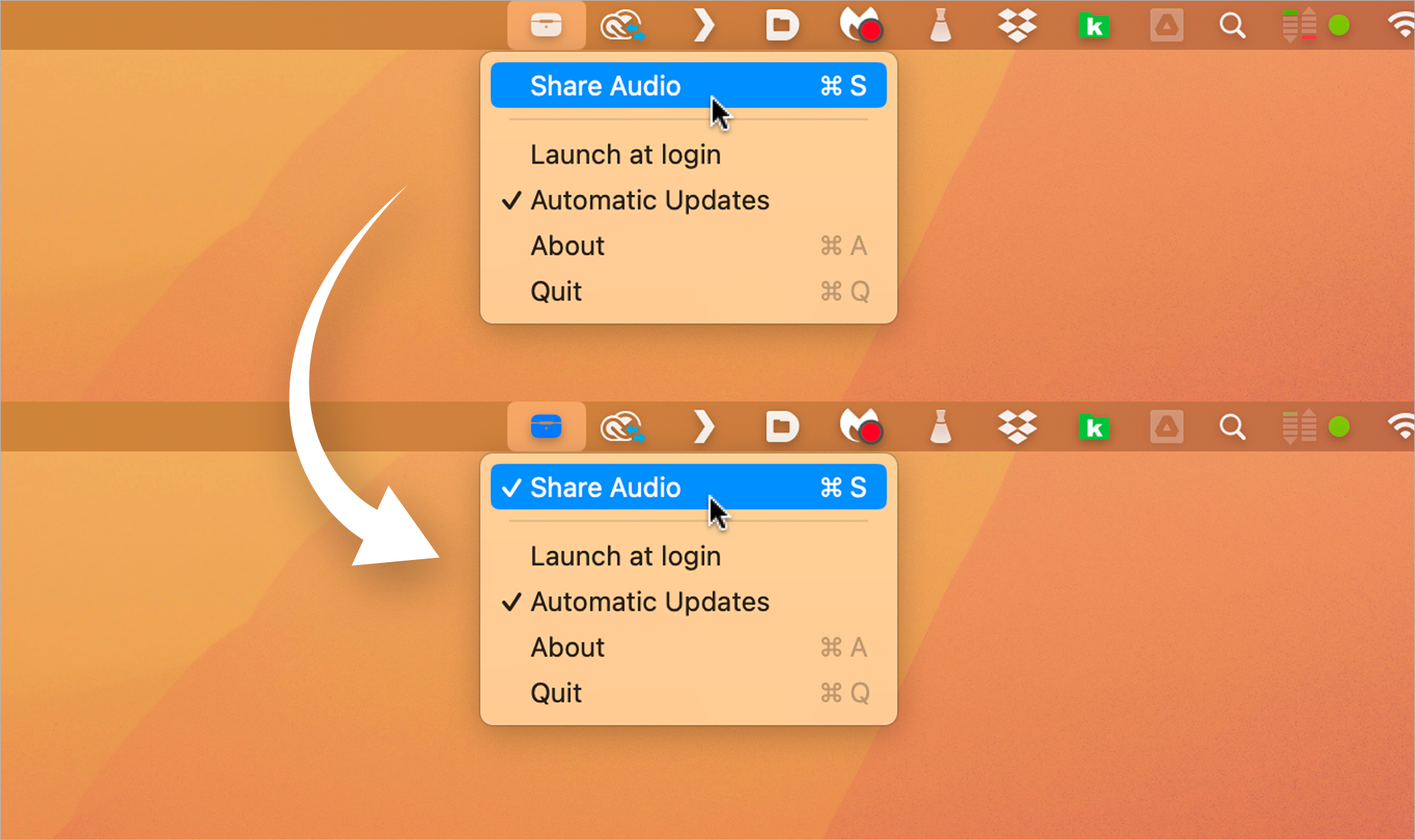Click the green status dot in top menu bar
Image resolution: width=1415 pixels, height=840 pixels.
[1339, 26]
